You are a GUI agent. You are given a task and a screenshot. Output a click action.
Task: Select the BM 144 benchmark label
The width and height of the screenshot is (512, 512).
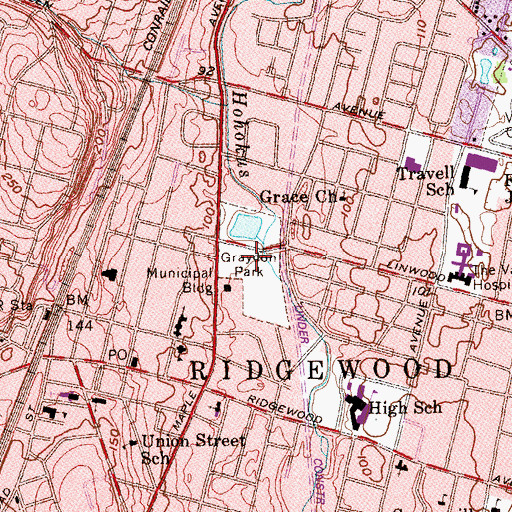pos(79,313)
